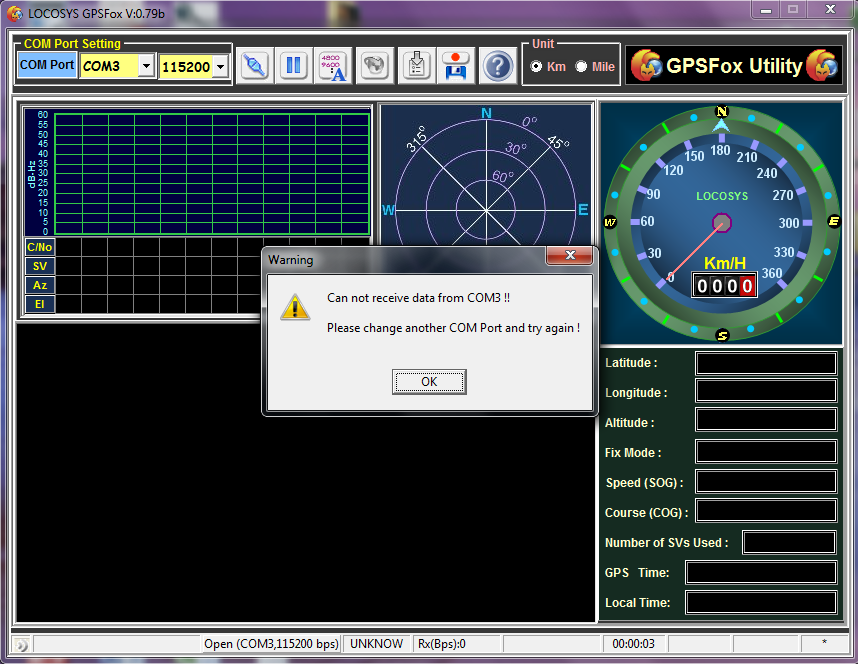Click the compass W marker on speedometer ring
Screen dimensions: 858x664
pos(610,222)
